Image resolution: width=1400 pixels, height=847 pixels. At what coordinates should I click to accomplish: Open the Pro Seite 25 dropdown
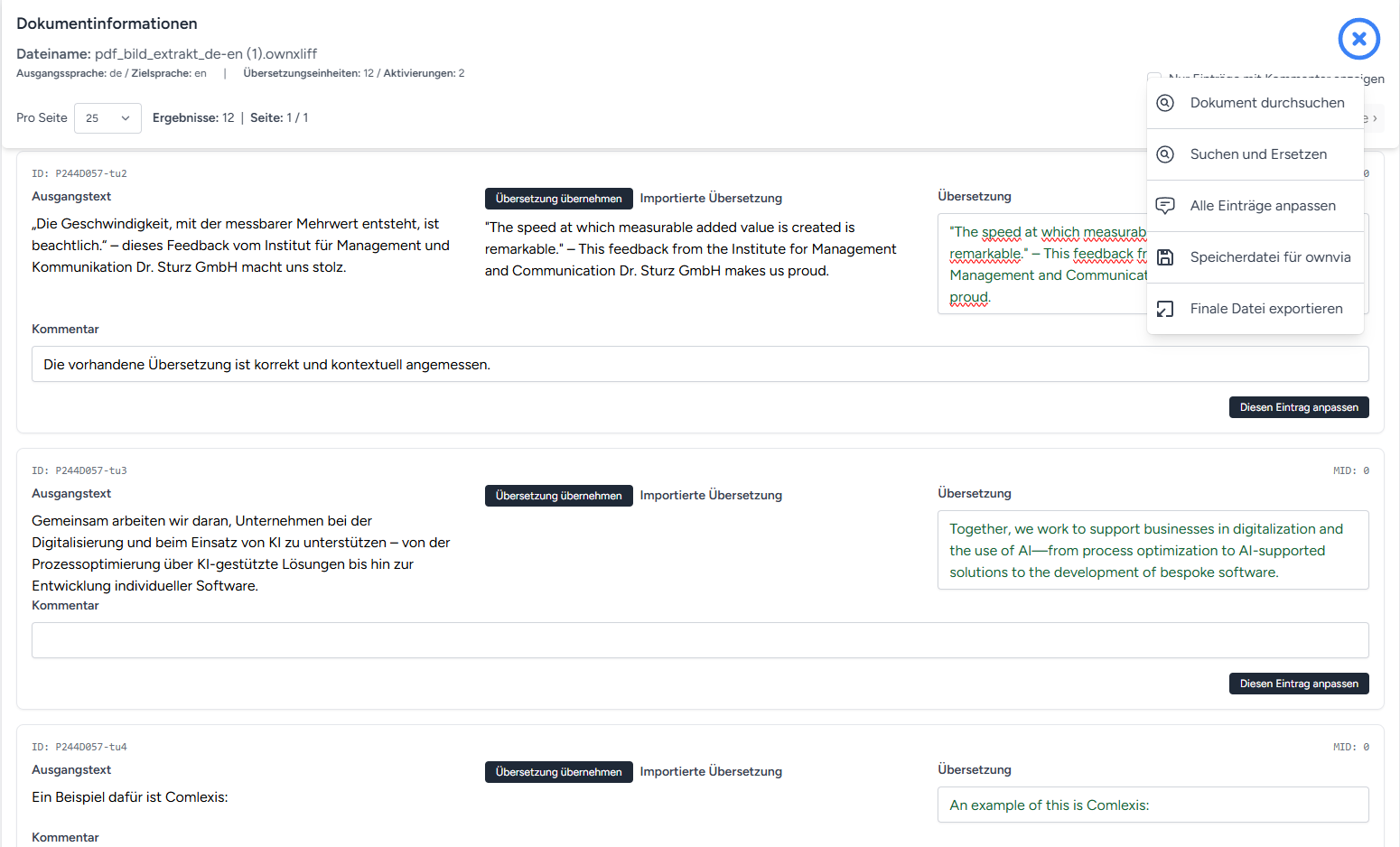point(107,118)
